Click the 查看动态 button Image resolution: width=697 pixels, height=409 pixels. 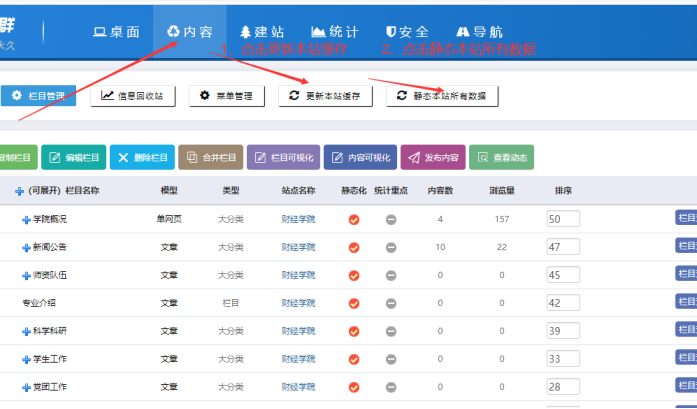point(501,157)
